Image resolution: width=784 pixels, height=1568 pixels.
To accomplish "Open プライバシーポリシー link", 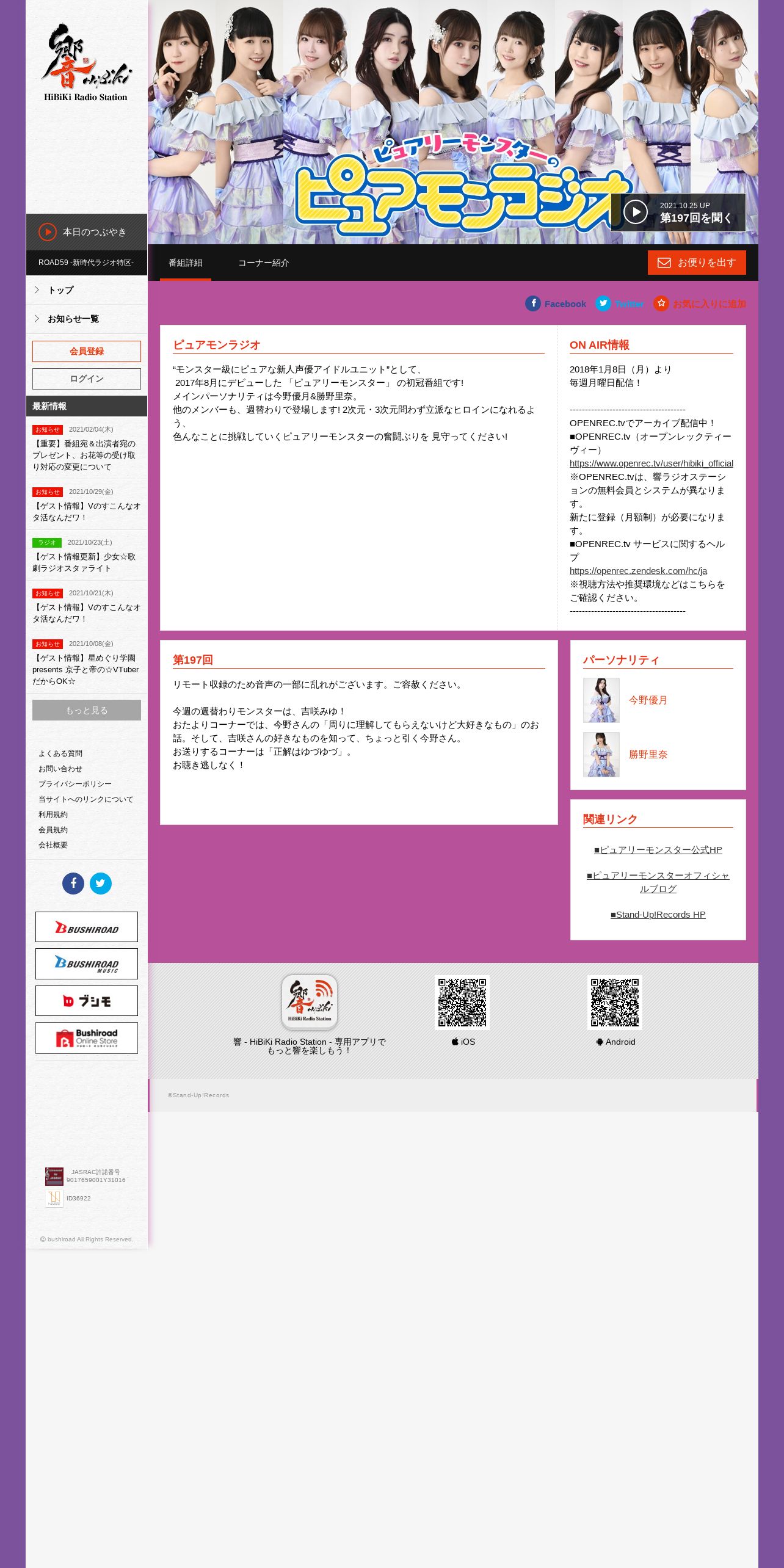I will [x=75, y=784].
